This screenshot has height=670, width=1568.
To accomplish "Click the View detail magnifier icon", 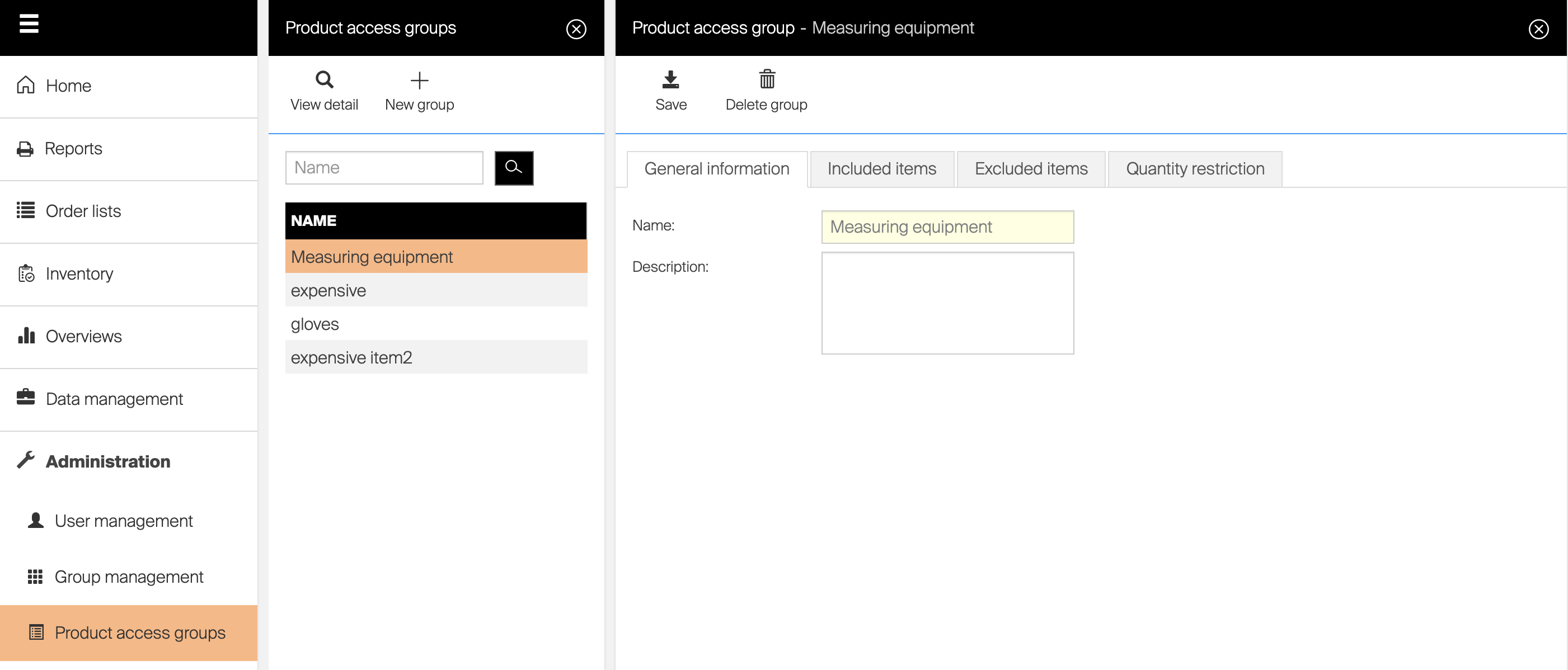I will coord(324,80).
